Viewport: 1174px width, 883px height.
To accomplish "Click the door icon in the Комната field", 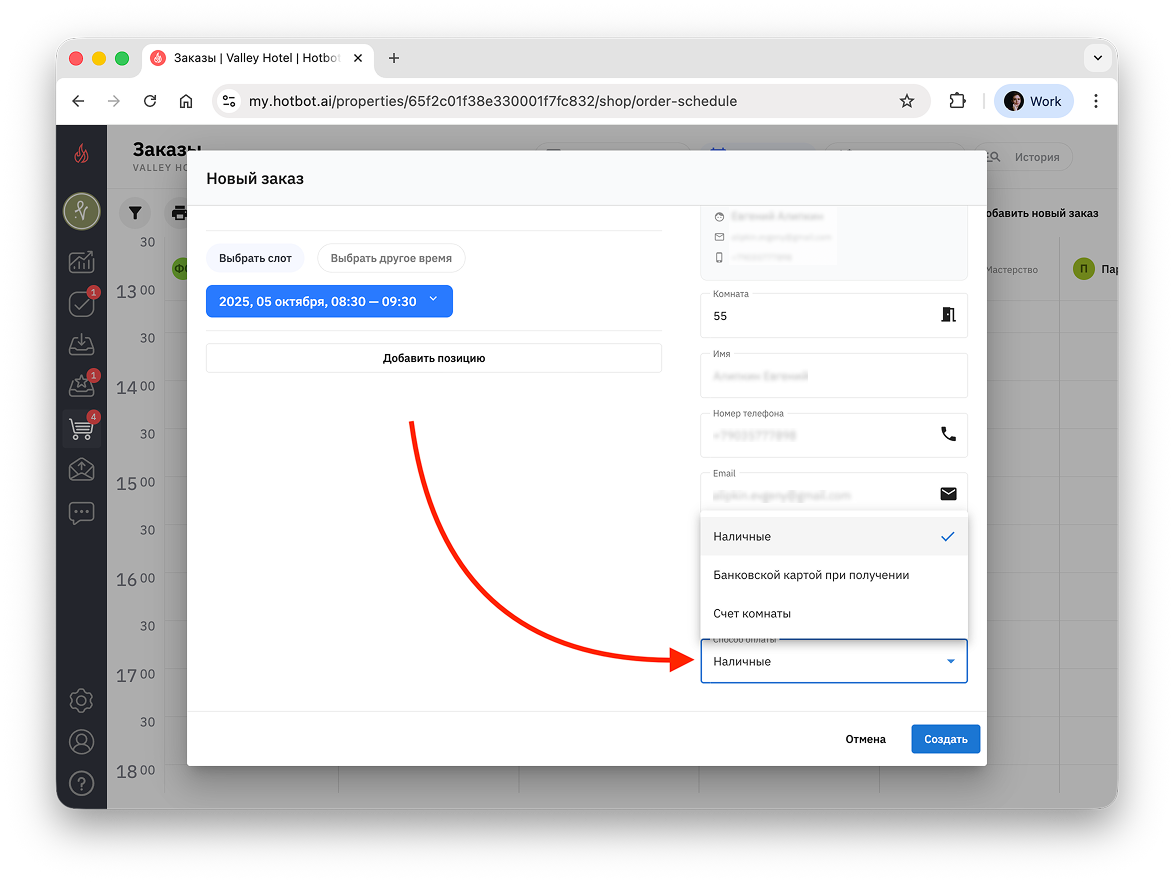I will 948,315.
